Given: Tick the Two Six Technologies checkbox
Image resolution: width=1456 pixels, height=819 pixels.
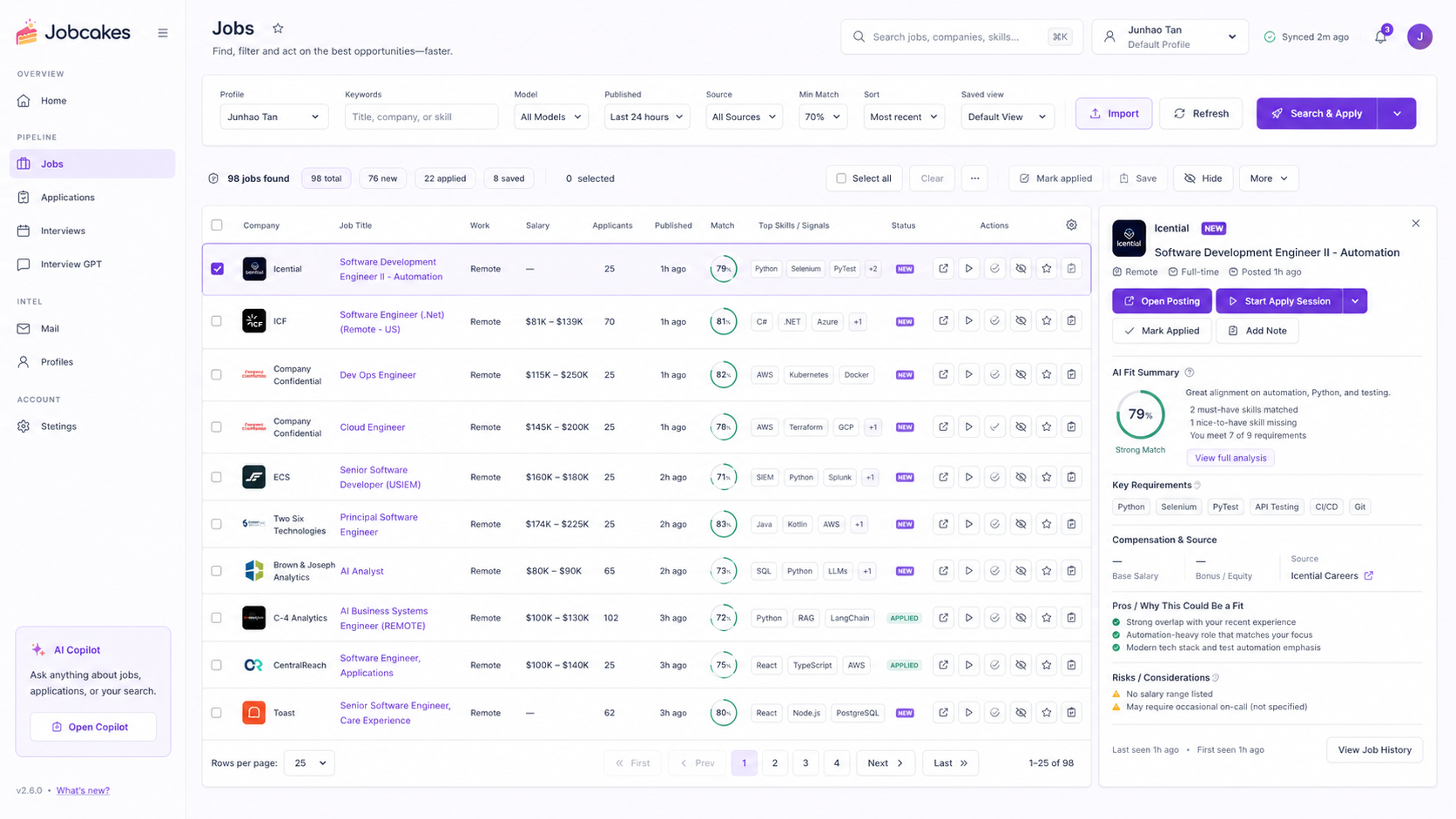Looking at the screenshot, I should click(217, 524).
